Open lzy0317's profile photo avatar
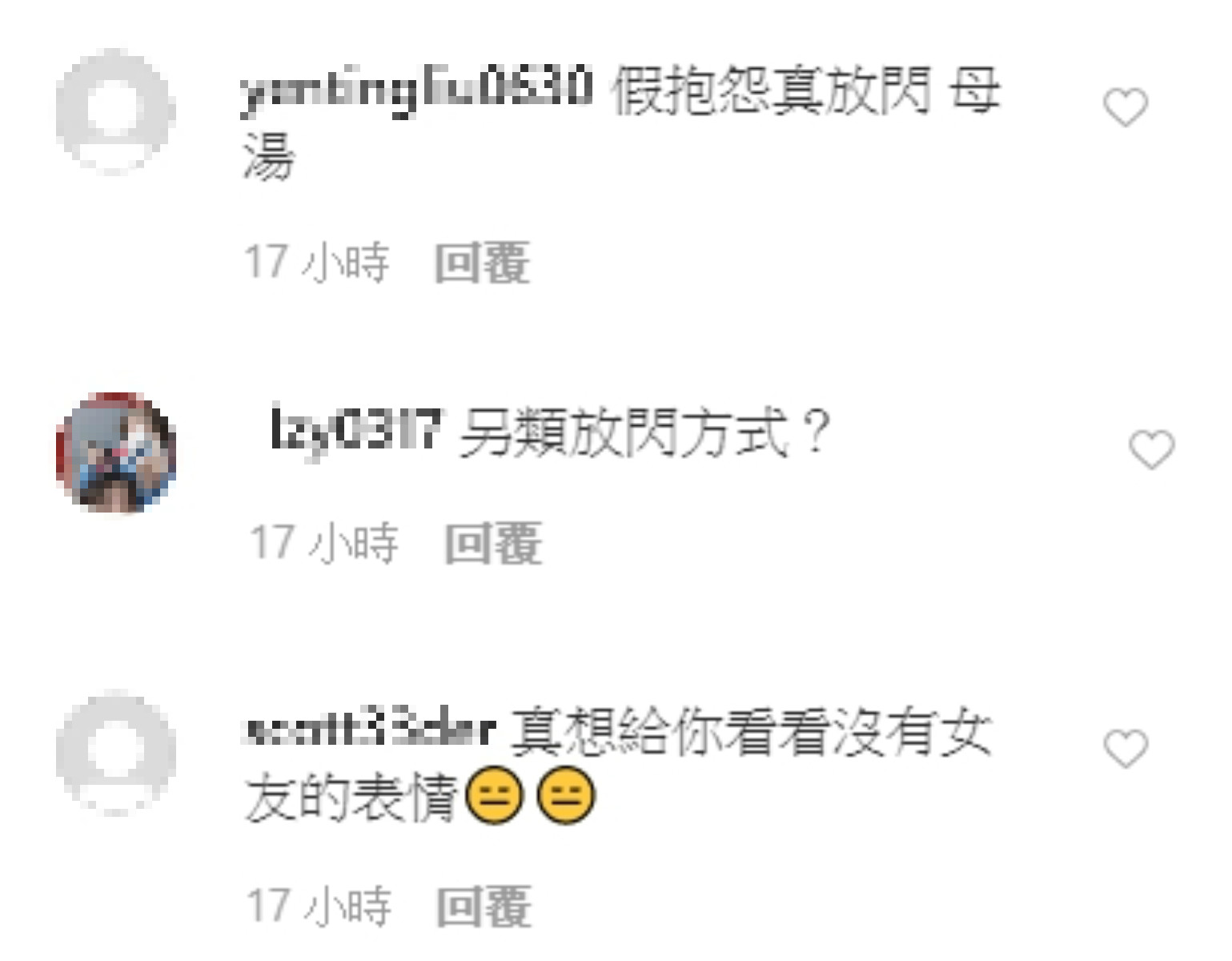Image resolution: width=1232 pixels, height=961 pixels. pos(116,452)
